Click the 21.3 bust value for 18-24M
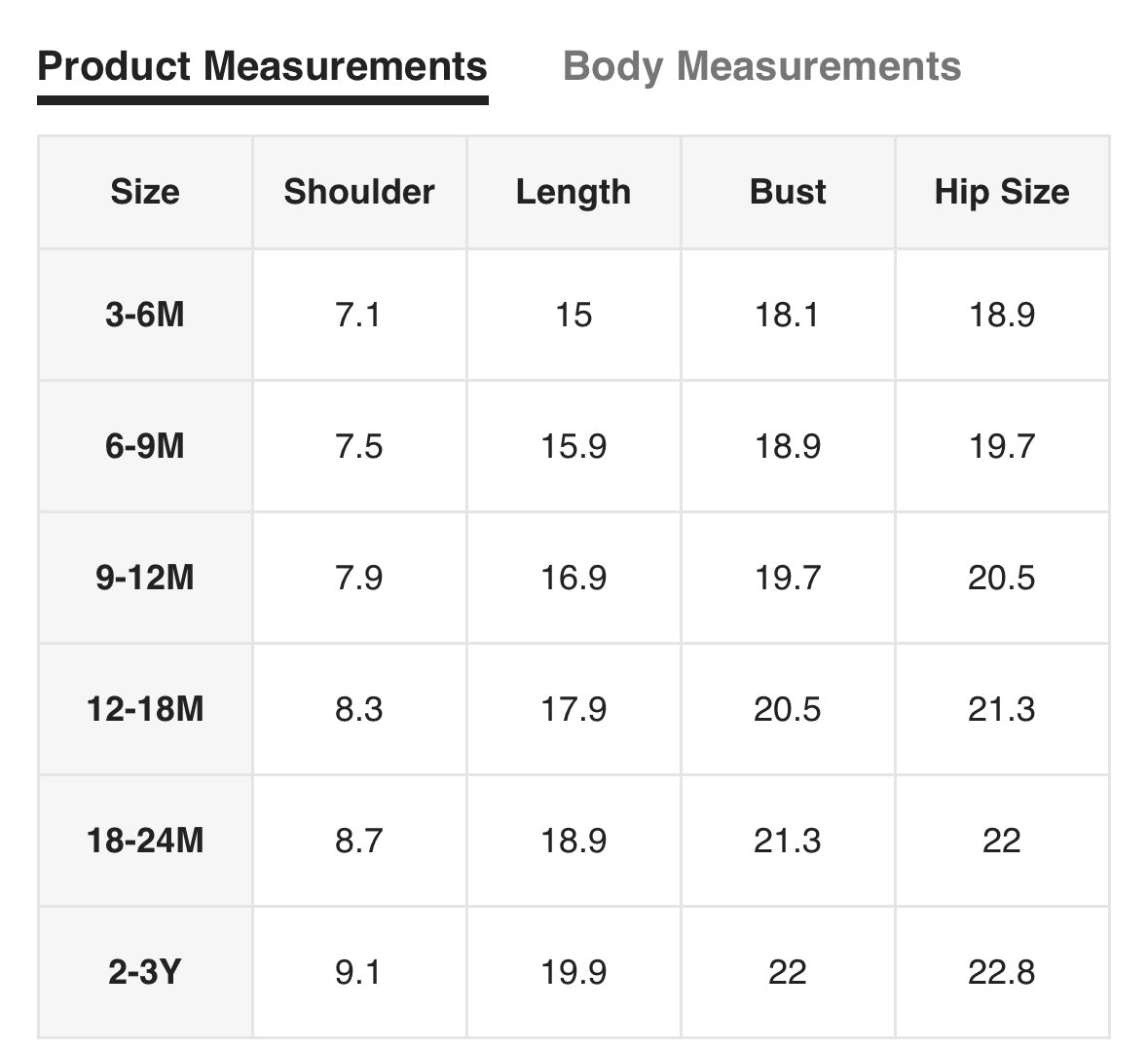Screen dimensions: 1148x1049 point(787,841)
